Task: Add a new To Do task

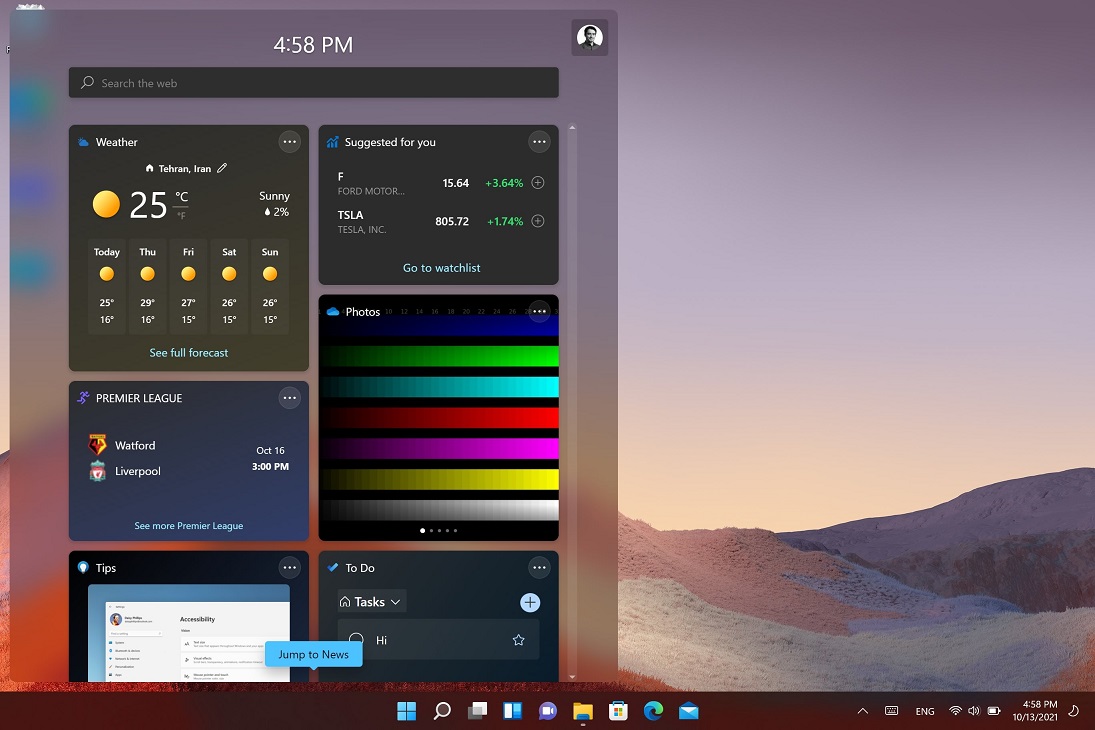Action: tap(530, 602)
